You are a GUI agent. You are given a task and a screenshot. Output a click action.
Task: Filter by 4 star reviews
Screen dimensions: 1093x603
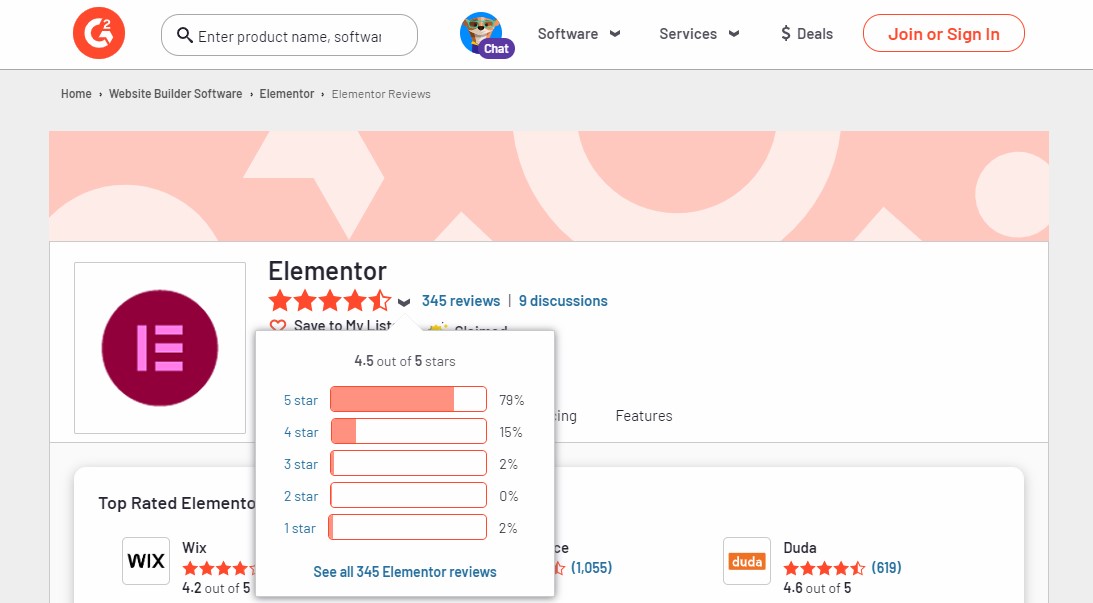(300, 432)
